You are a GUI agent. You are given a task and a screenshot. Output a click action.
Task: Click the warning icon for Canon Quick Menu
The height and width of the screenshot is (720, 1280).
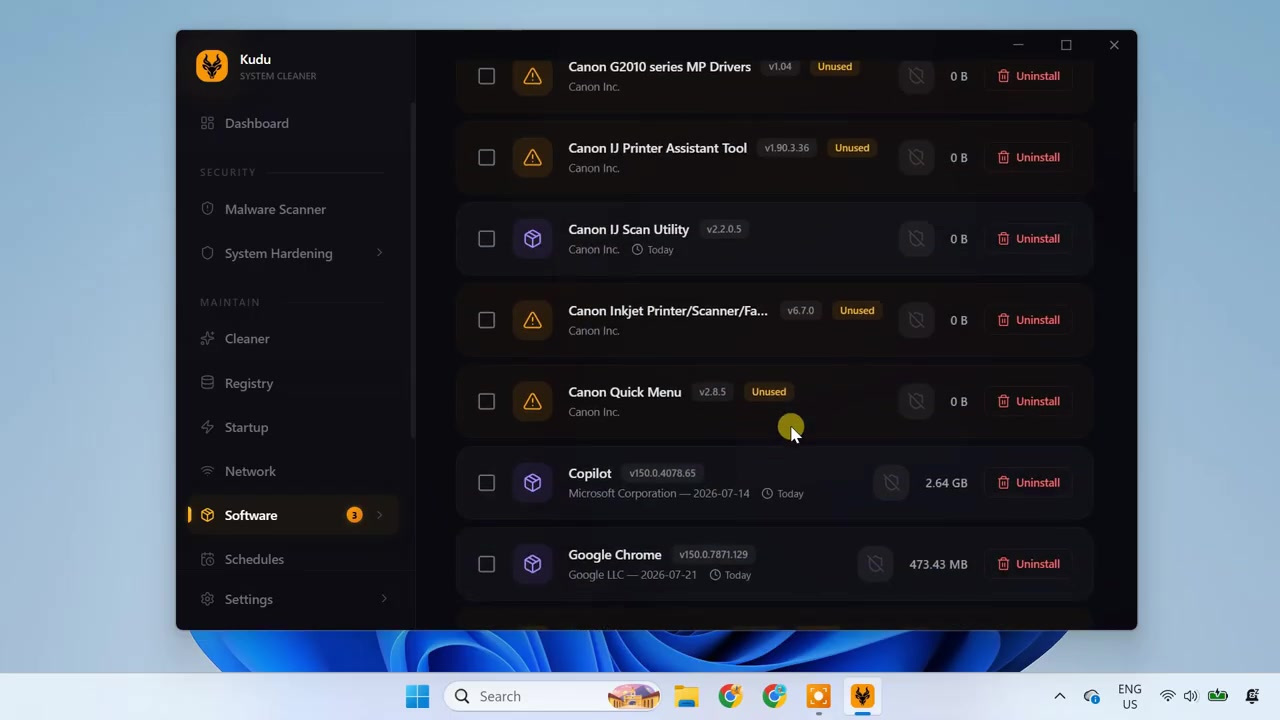click(x=532, y=401)
